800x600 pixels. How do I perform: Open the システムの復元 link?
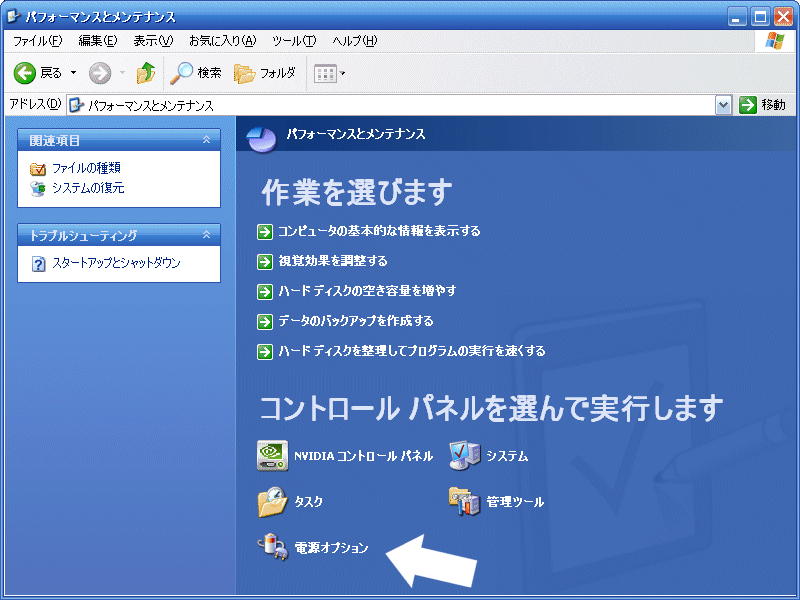tap(88, 188)
